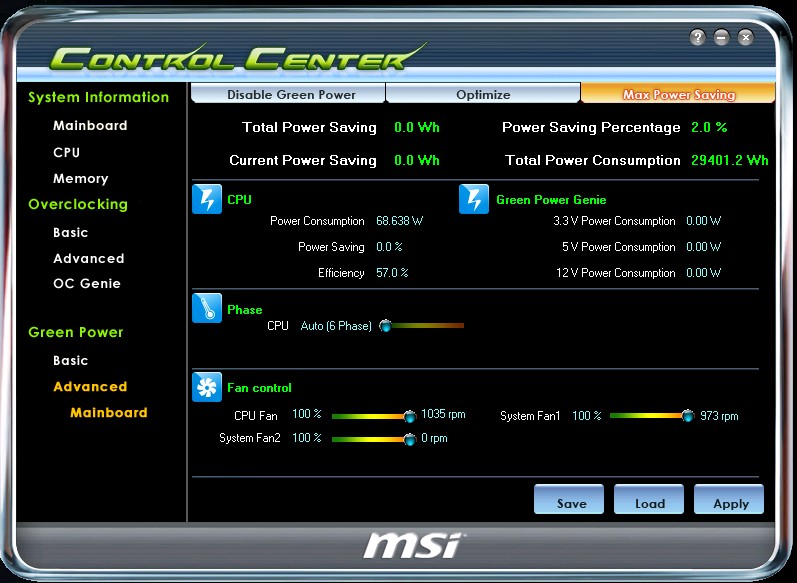
Task: Click the Control Center title logo
Action: [x=238, y=57]
